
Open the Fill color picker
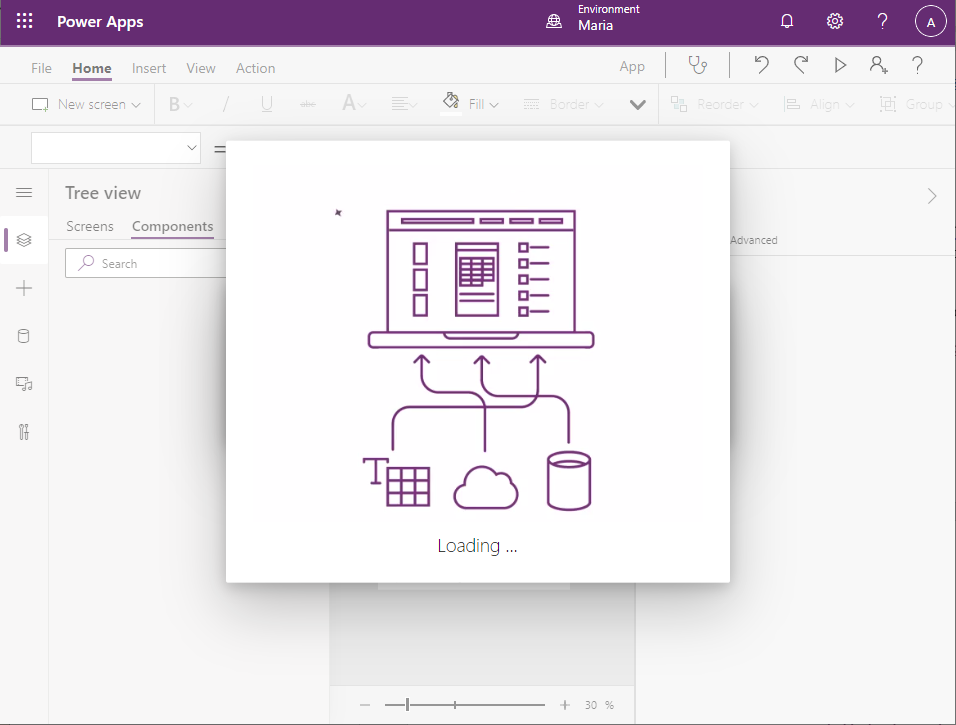pyautogui.click(x=469, y=104)
